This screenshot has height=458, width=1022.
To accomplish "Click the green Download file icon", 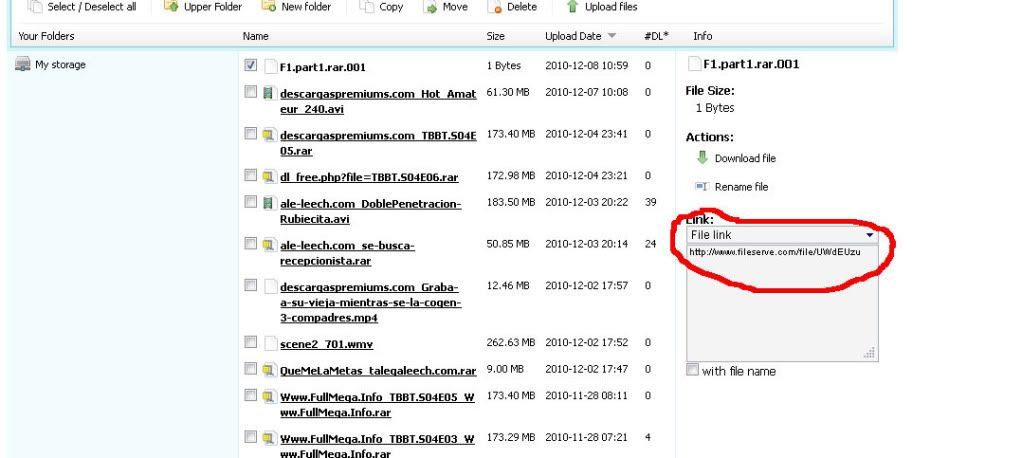I will 701,157.
